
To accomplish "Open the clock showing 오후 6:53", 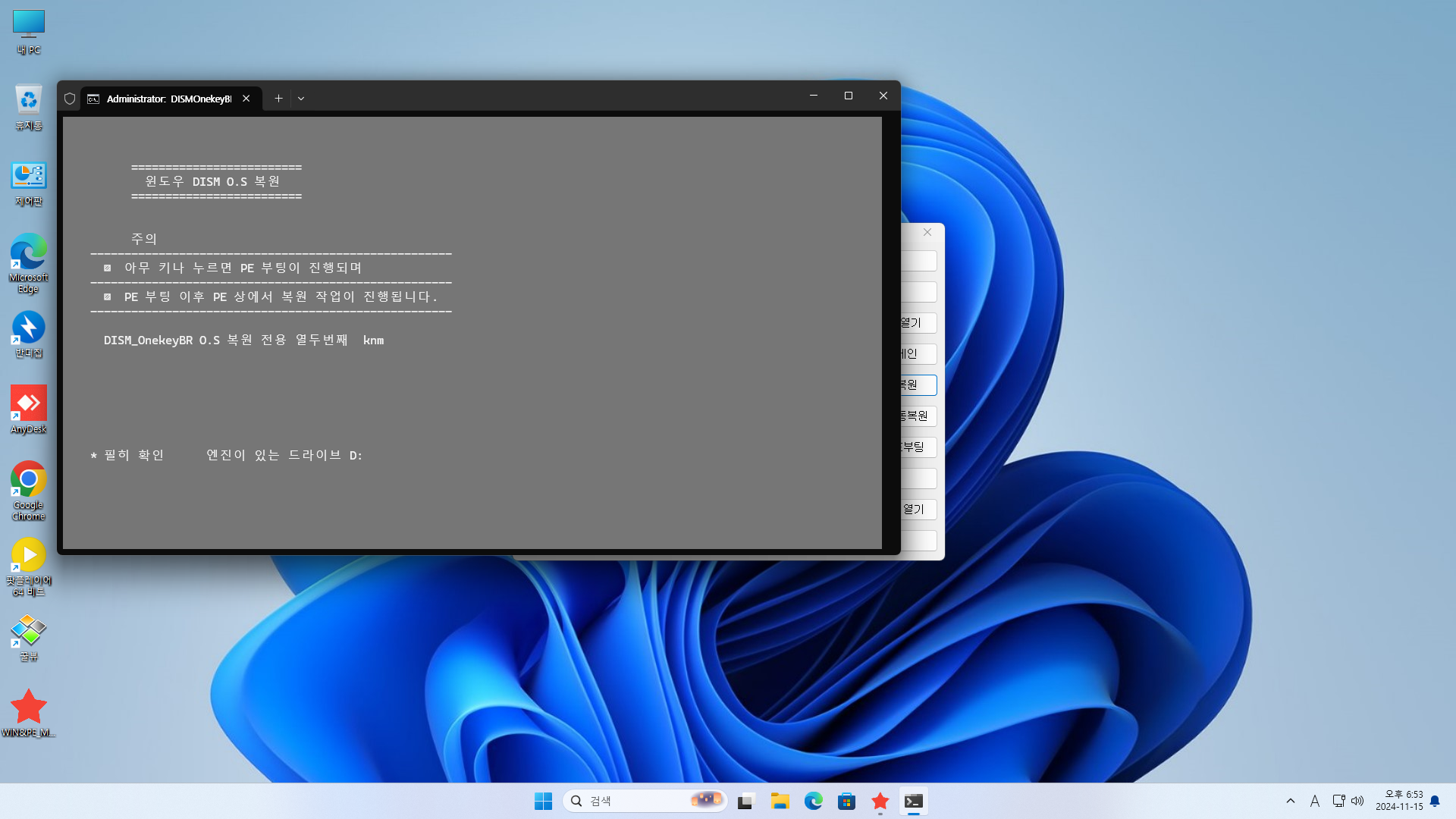I will coord(1399,801).
